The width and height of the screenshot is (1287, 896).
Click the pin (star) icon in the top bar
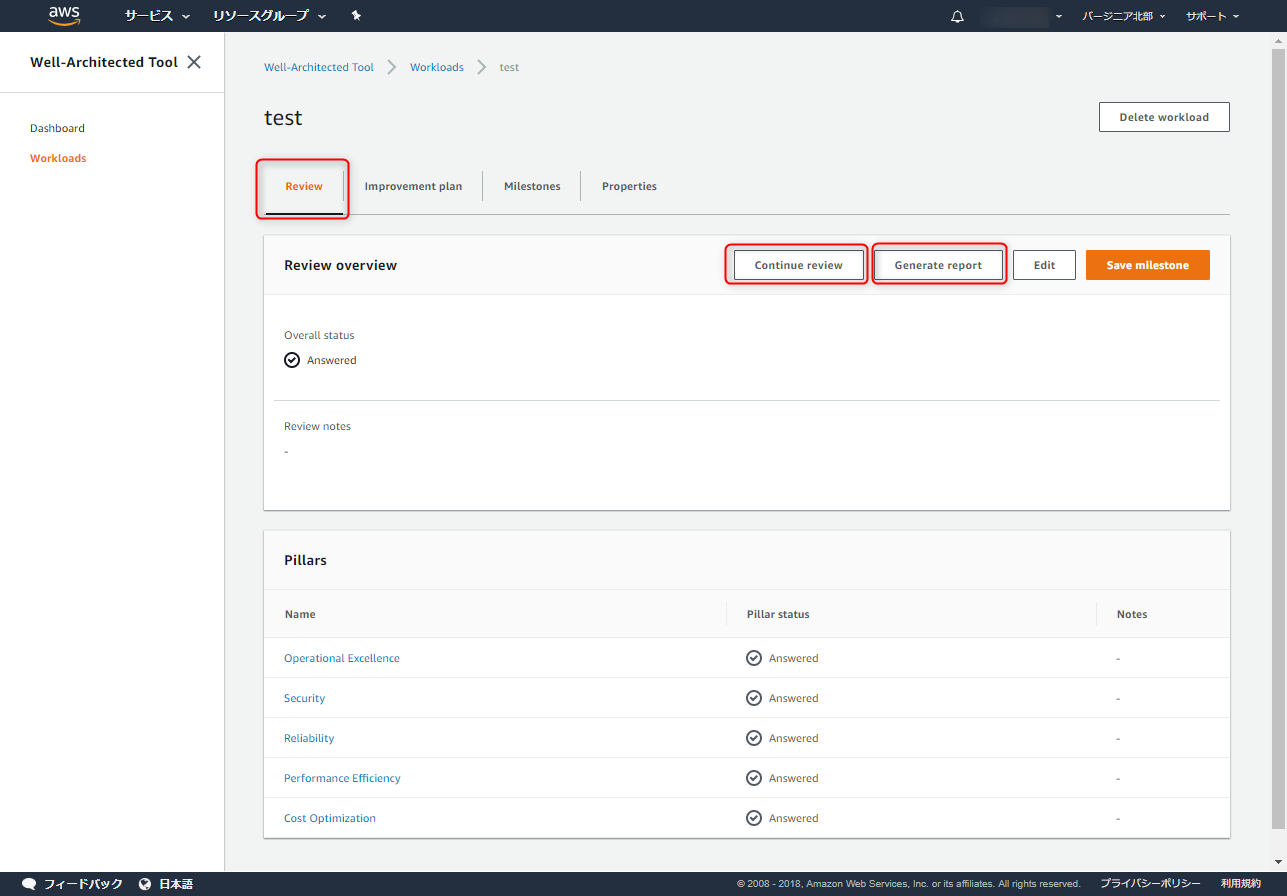pyautogui.click(x=355, y=15)
